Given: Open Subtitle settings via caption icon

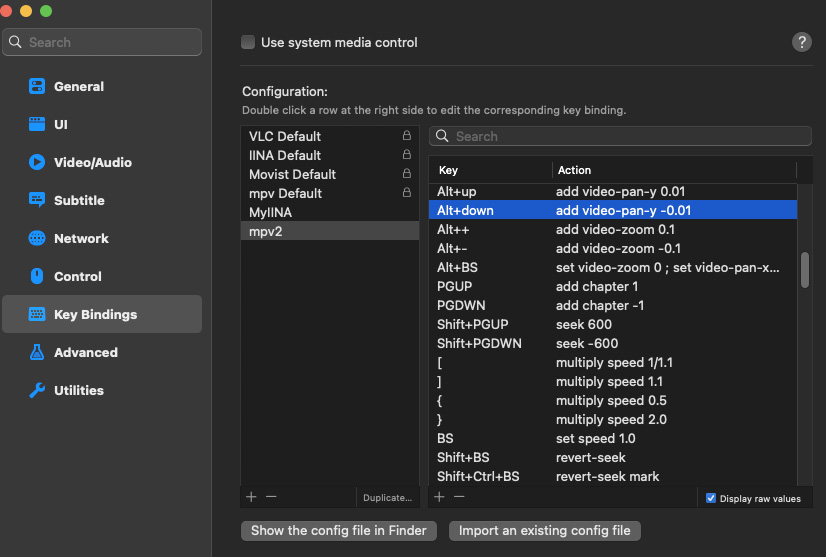Looking at the screenshot, I should click(x=37, y=200).
